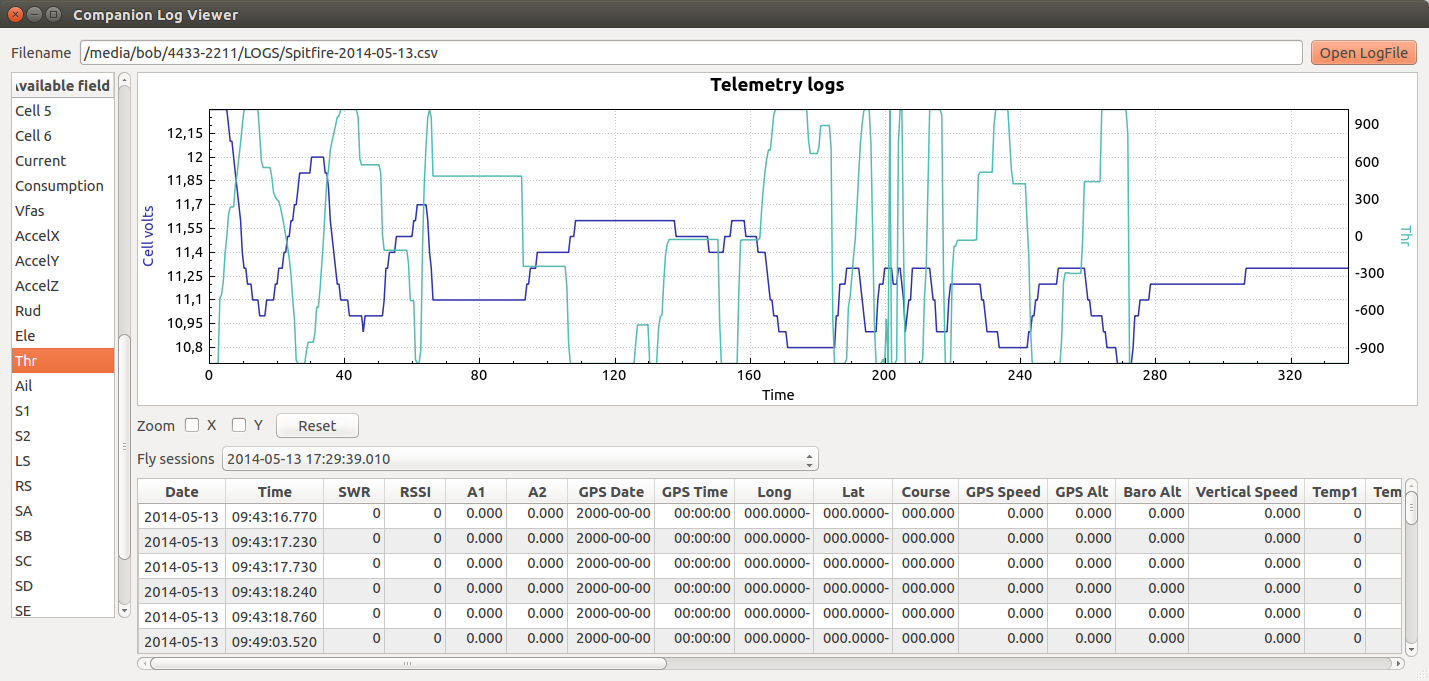
Task: Select the AccelZ field
Action: pyautogui.click(x=63, y=285)
